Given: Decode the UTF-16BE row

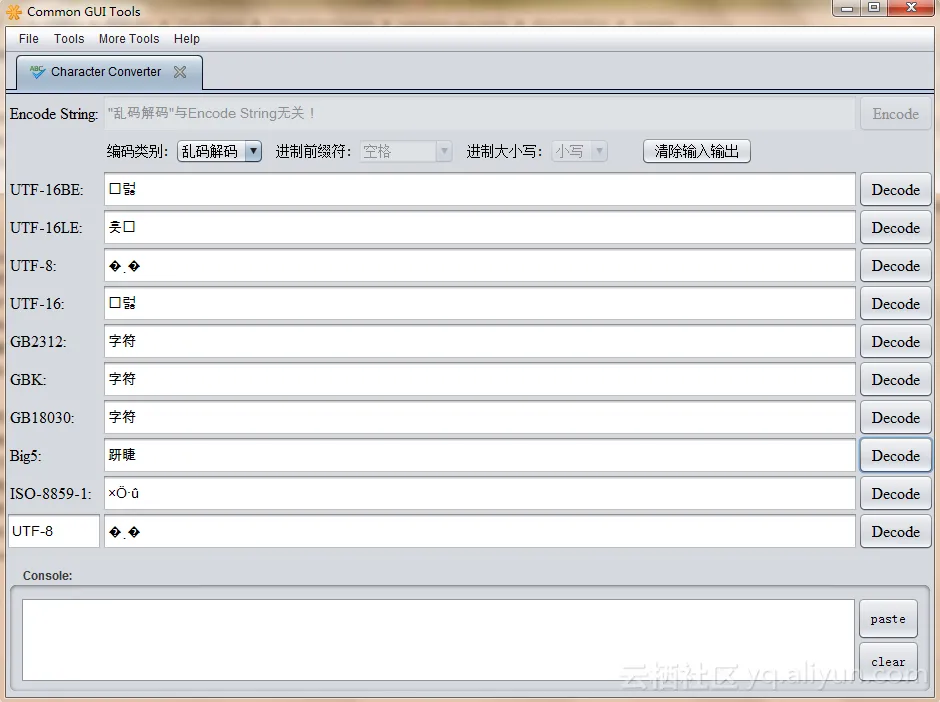Looking at the screenshot, I should (x=895, y=190).
